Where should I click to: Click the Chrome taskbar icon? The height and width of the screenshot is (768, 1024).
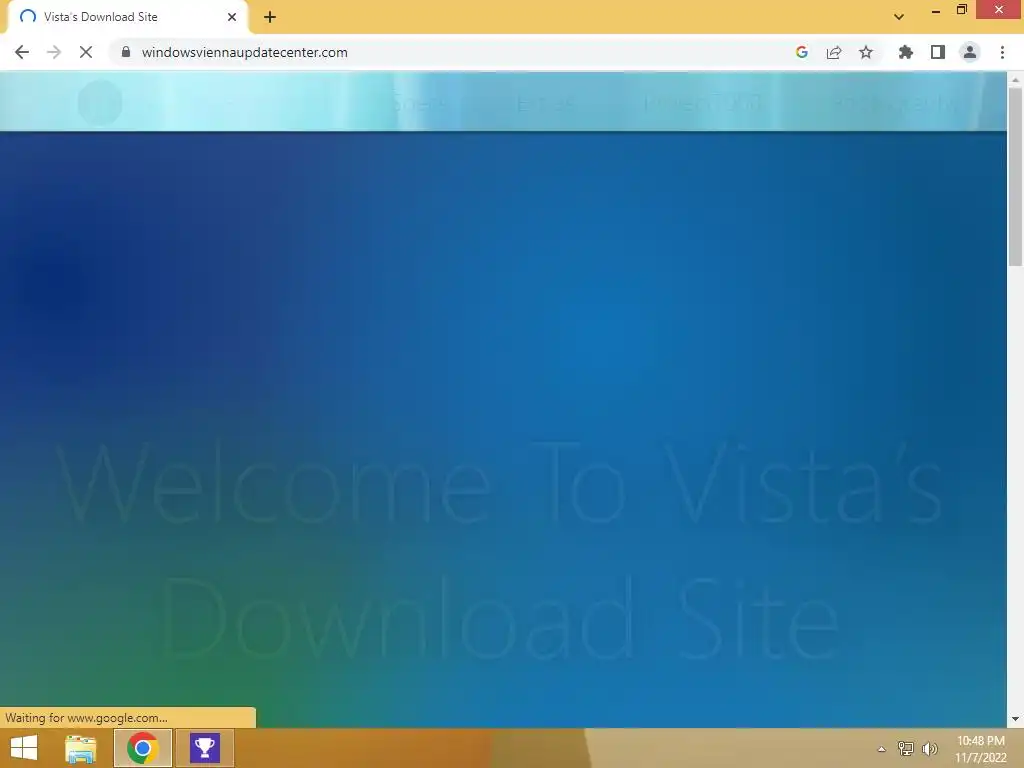(x=142, y=748)
